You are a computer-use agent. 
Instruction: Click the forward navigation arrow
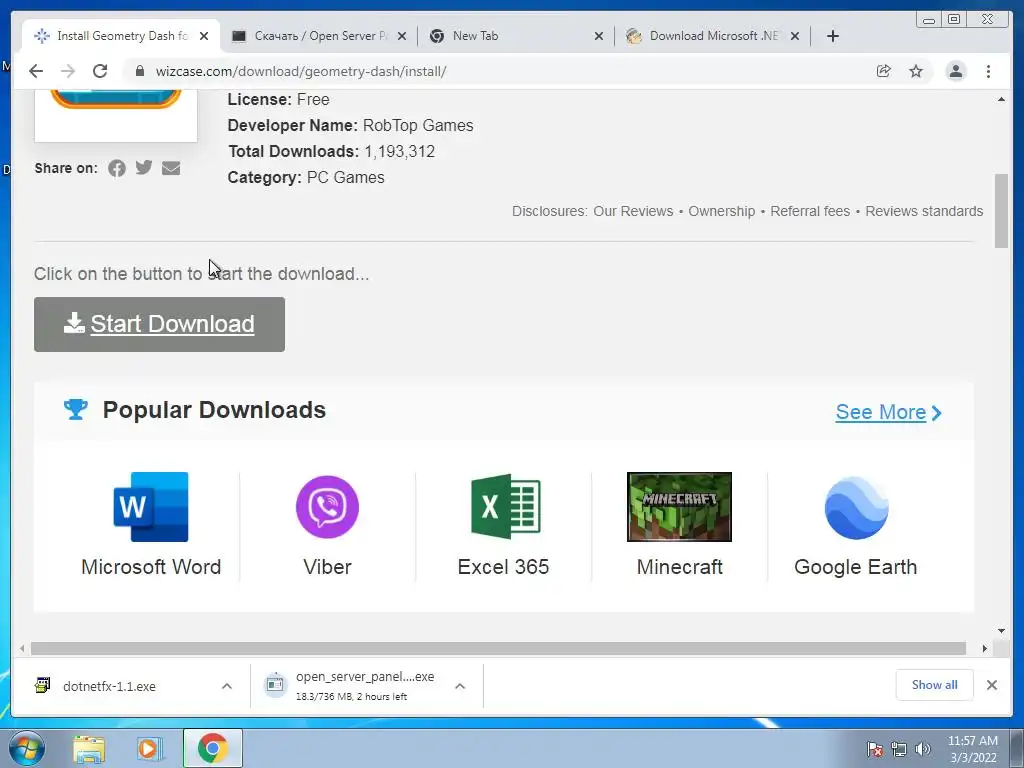(68, 71)
